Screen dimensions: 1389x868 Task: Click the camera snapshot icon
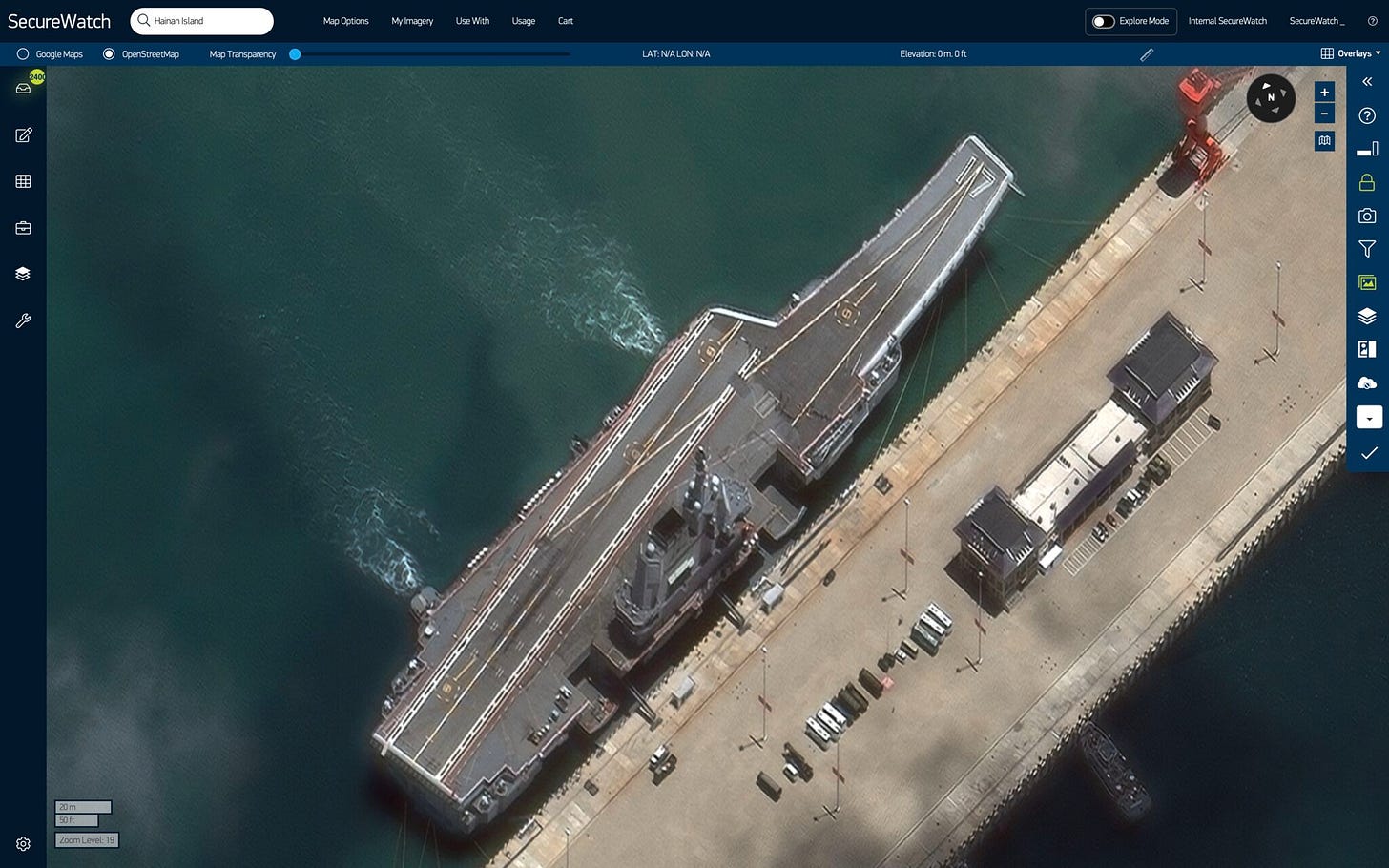pyautogui.click(x=1367, y=216)
